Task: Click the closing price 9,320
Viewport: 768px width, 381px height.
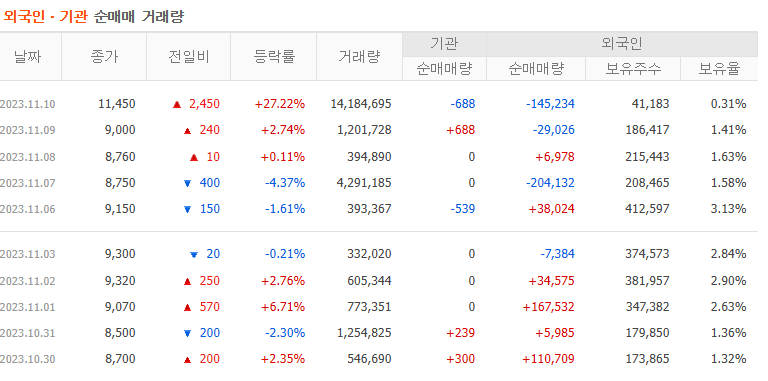Action: (x=120, y=281)
